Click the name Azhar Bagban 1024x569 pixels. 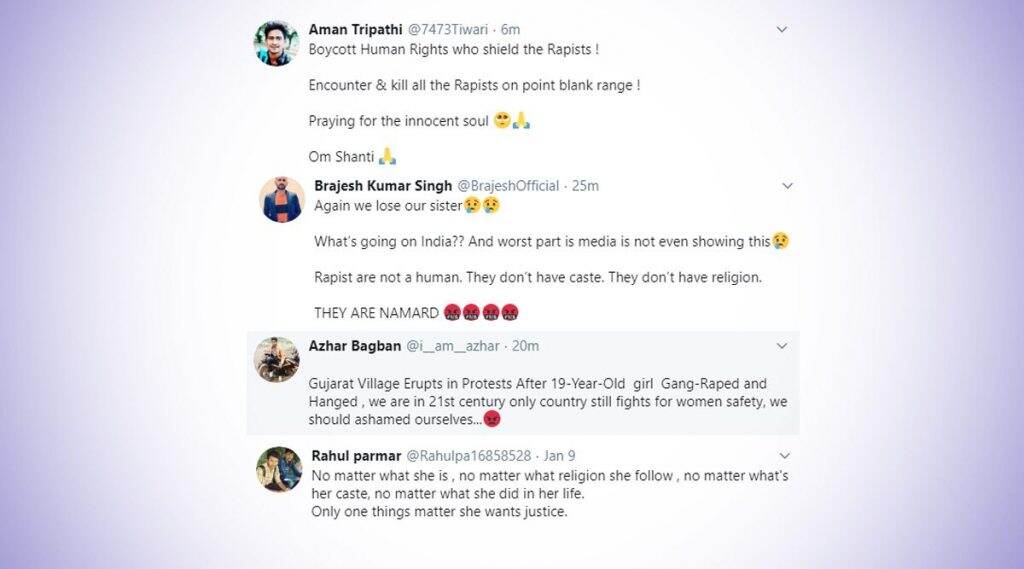pyautogui.click(x=355, y=346)
